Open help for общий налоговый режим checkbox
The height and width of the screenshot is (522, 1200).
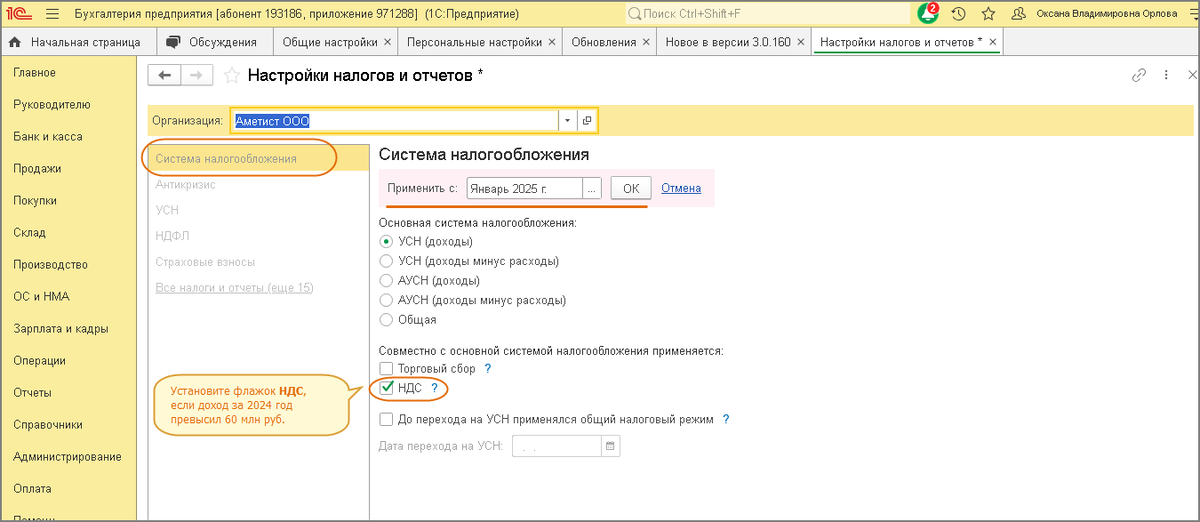[x=726, y=420]
